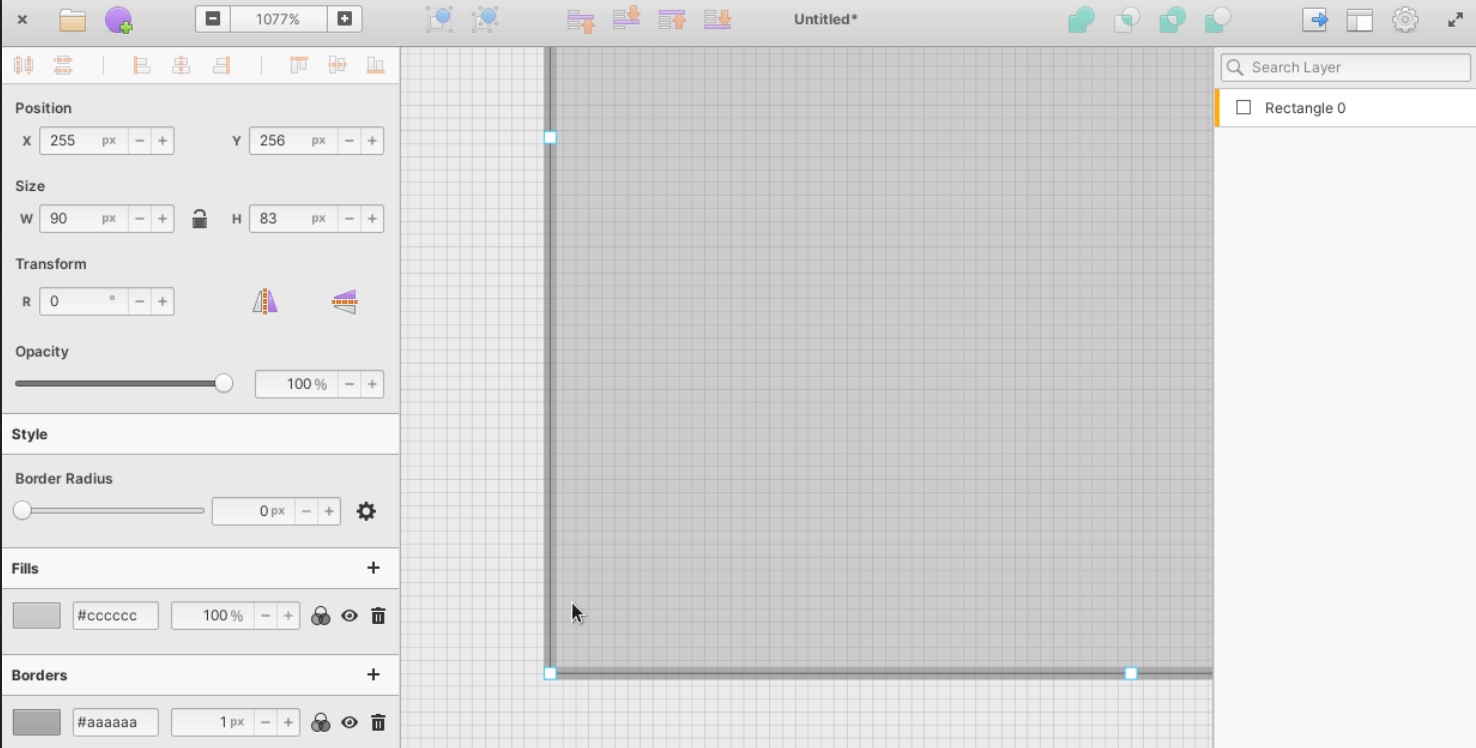Image resolution: width=1476 pixels, height=748 pixels.
Task: Hide the #aaaaaa border
Action: click(349, 723)
